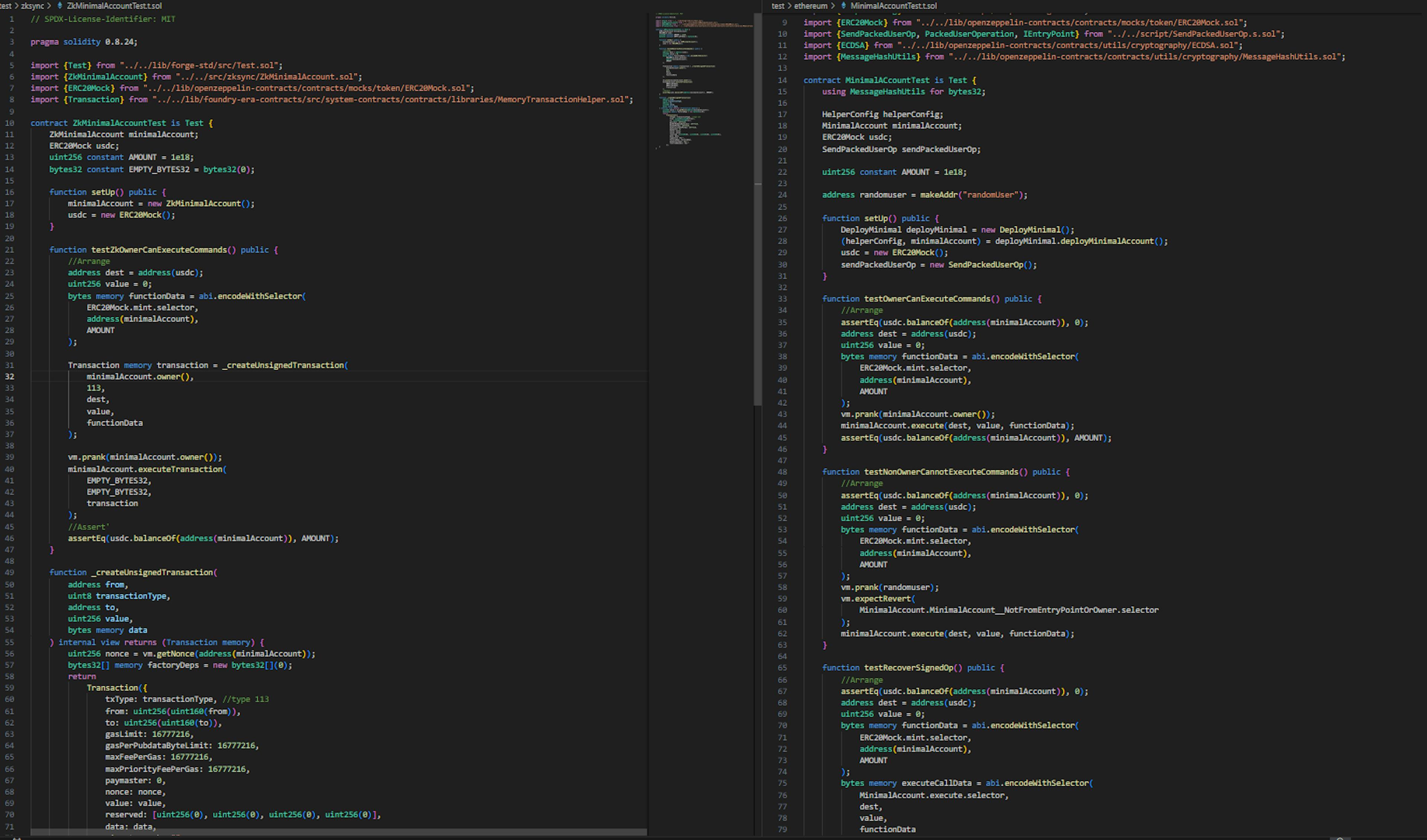Image resolution: width=1427 pixels, height=840 pixels.
Task: Open the zksync folder breadcrumb
Action: click(x=32, y=6)
